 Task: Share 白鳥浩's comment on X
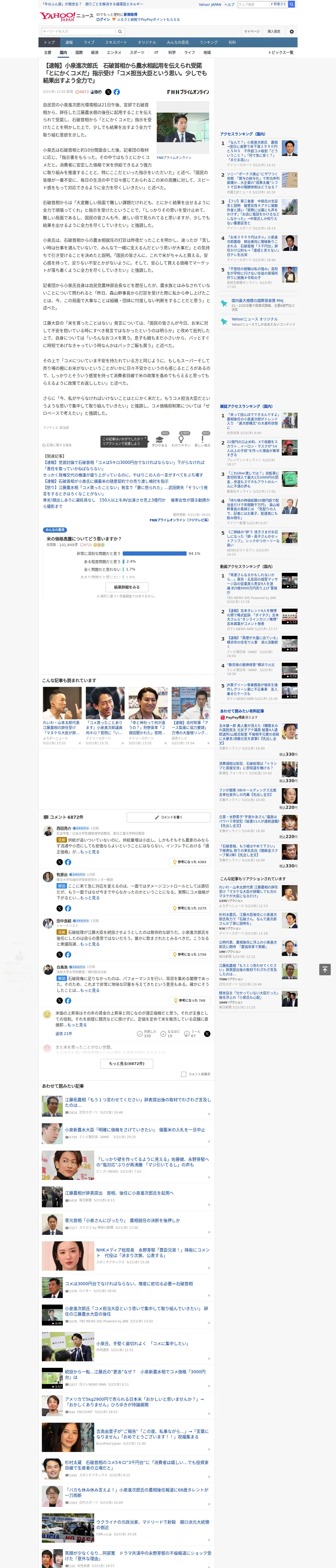[59, 1000]
